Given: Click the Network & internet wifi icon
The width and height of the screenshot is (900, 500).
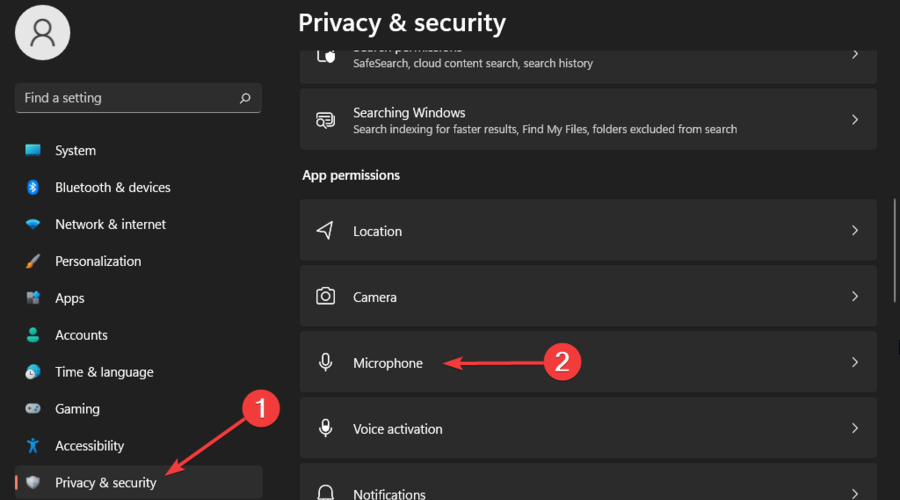Looking at the screenshot, I should pos(33,225).
